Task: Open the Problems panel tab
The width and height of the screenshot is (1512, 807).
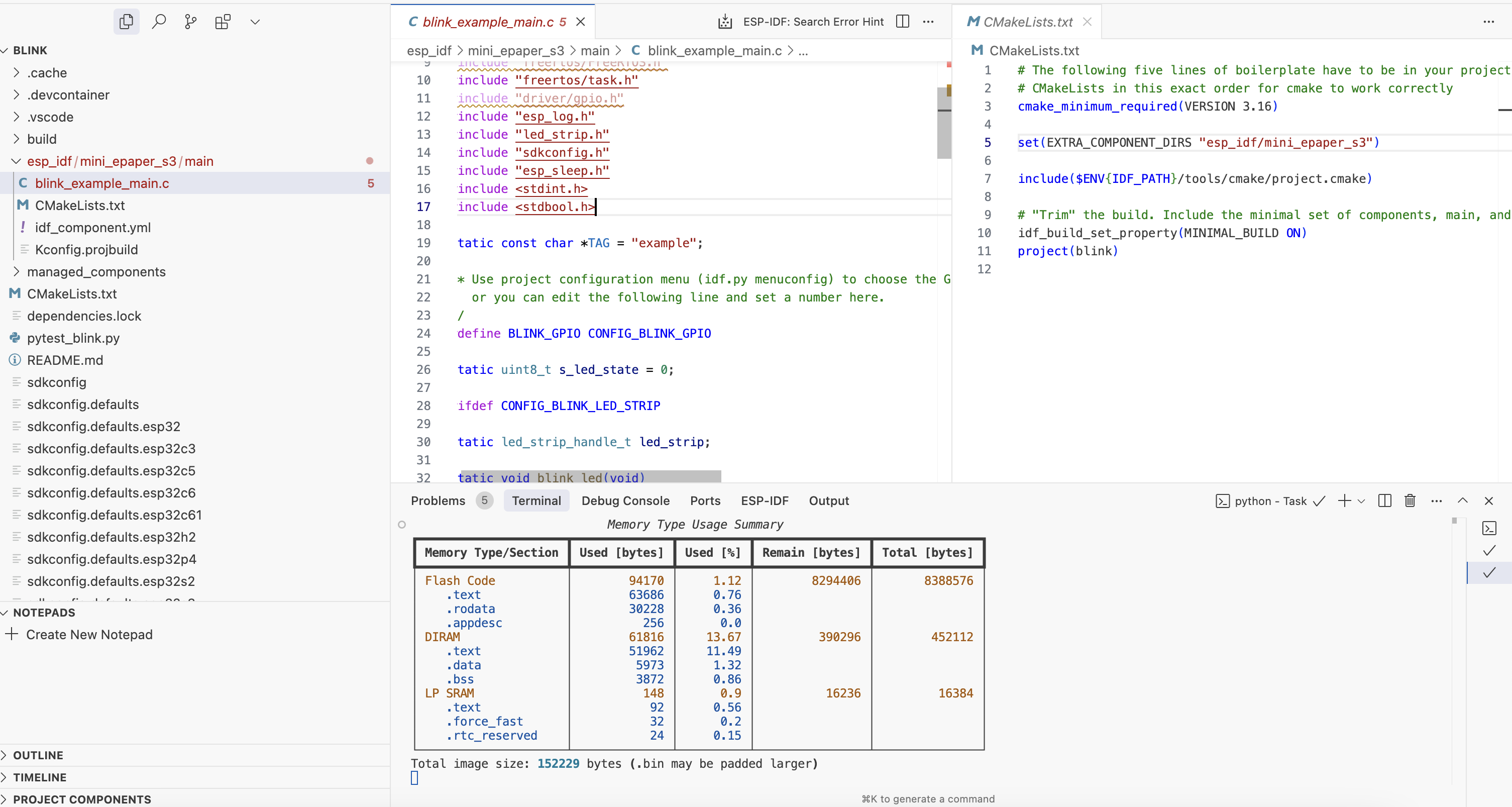Action: pyautogui.click(x=438, y=500)
